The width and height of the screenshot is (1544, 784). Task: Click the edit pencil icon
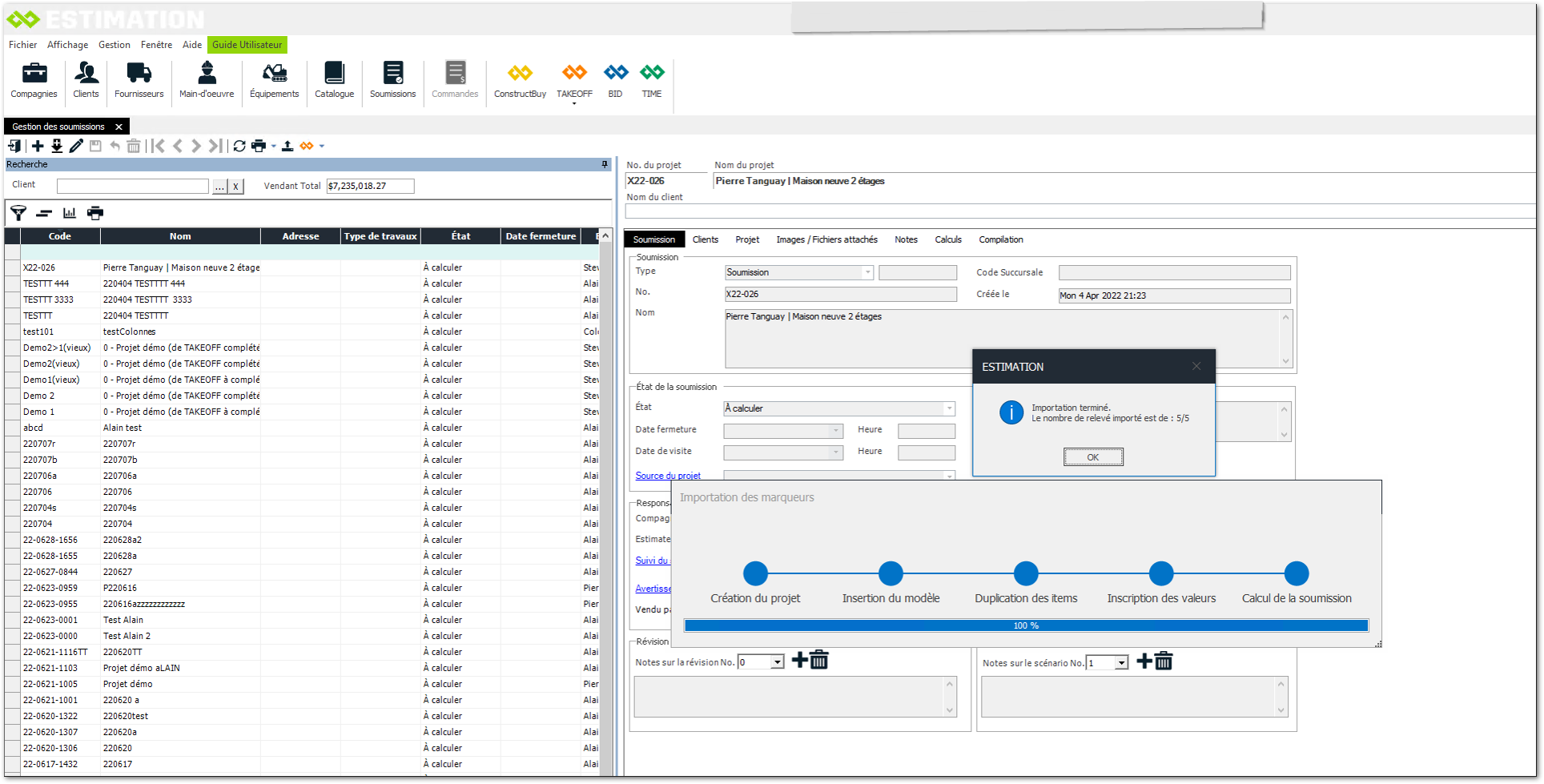pyautogui.click(x=76, y=146)
